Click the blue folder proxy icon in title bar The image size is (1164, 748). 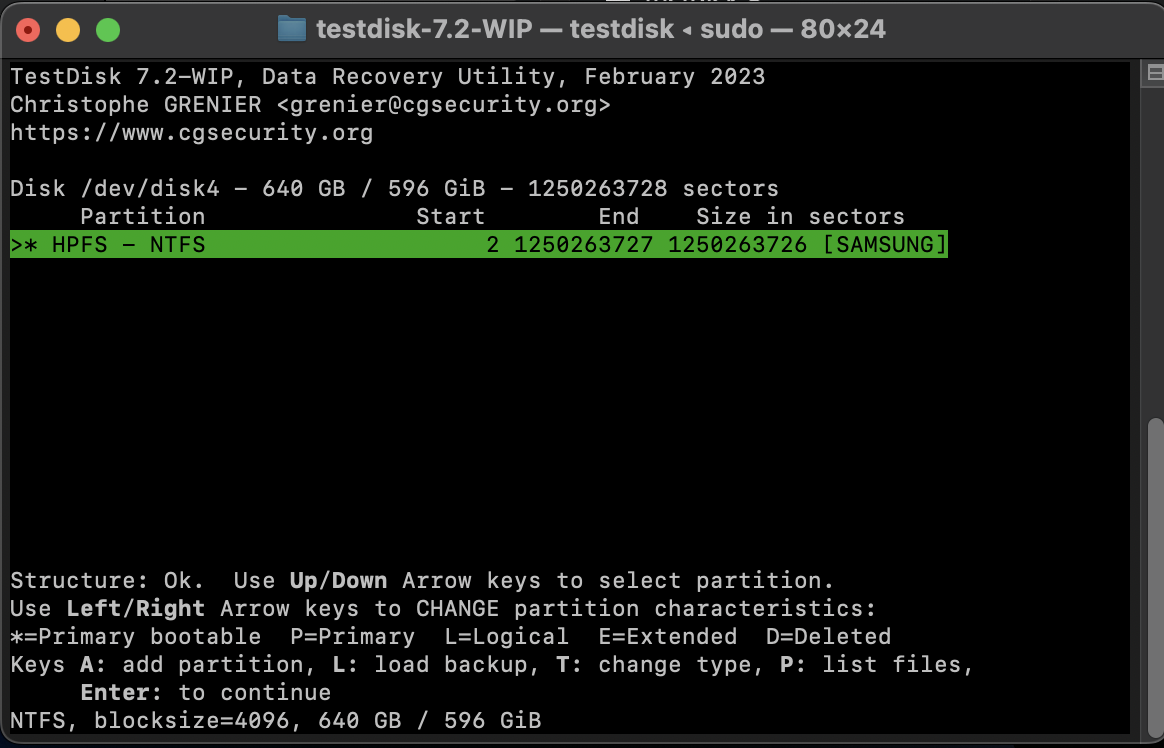point(292,29)
